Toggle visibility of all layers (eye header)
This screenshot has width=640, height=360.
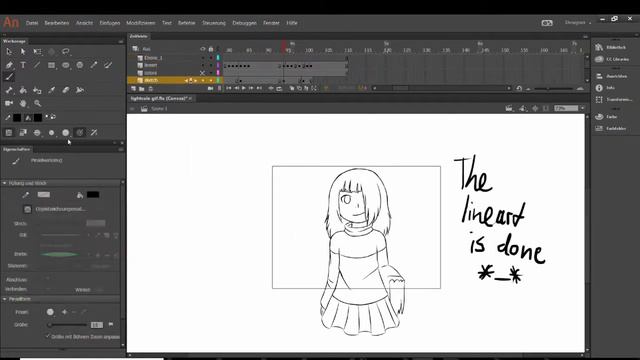pyautogui.click(x=202, y=49)
